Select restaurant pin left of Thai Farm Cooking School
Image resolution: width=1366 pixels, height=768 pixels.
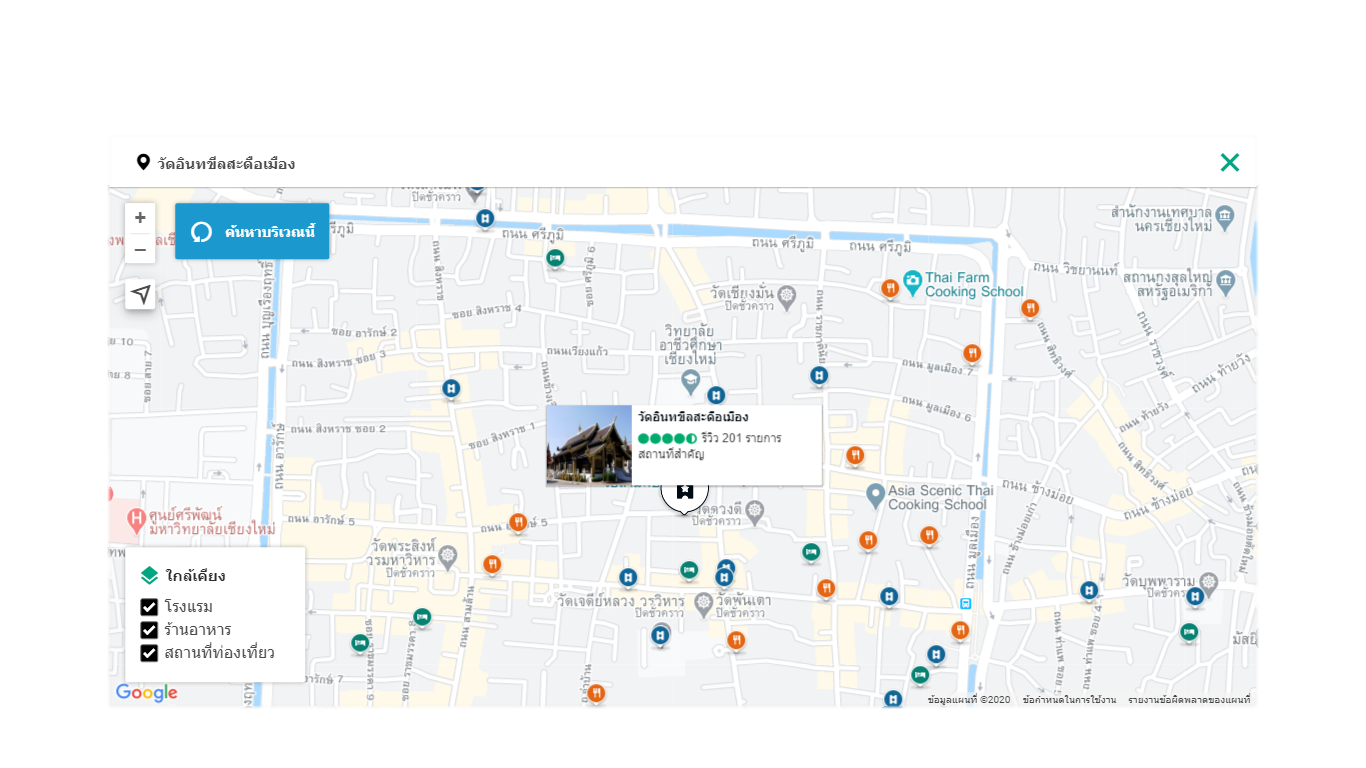[889, 289]
